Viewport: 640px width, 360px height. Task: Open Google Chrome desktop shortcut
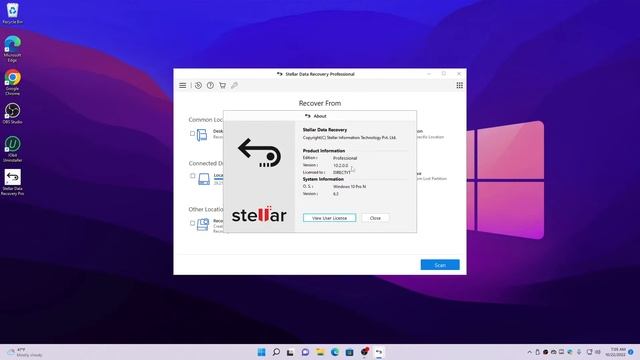pyautogui.click(x=12, y=82)
